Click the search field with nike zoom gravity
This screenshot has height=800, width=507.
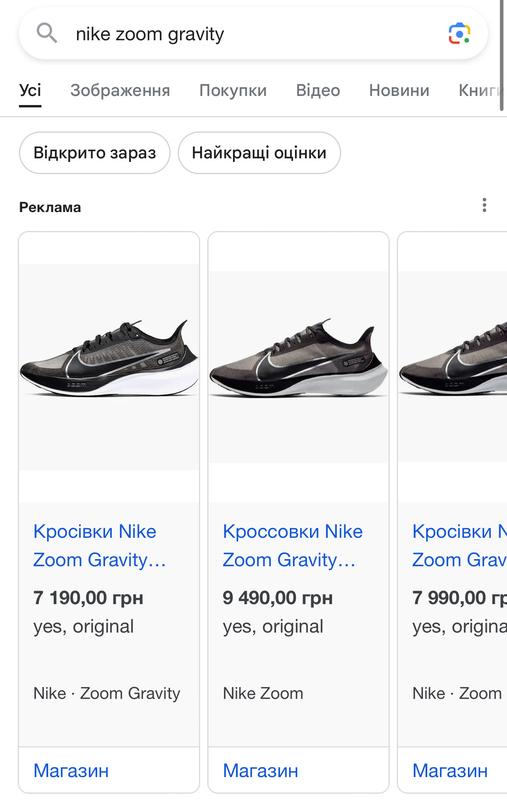click(253, 34)
